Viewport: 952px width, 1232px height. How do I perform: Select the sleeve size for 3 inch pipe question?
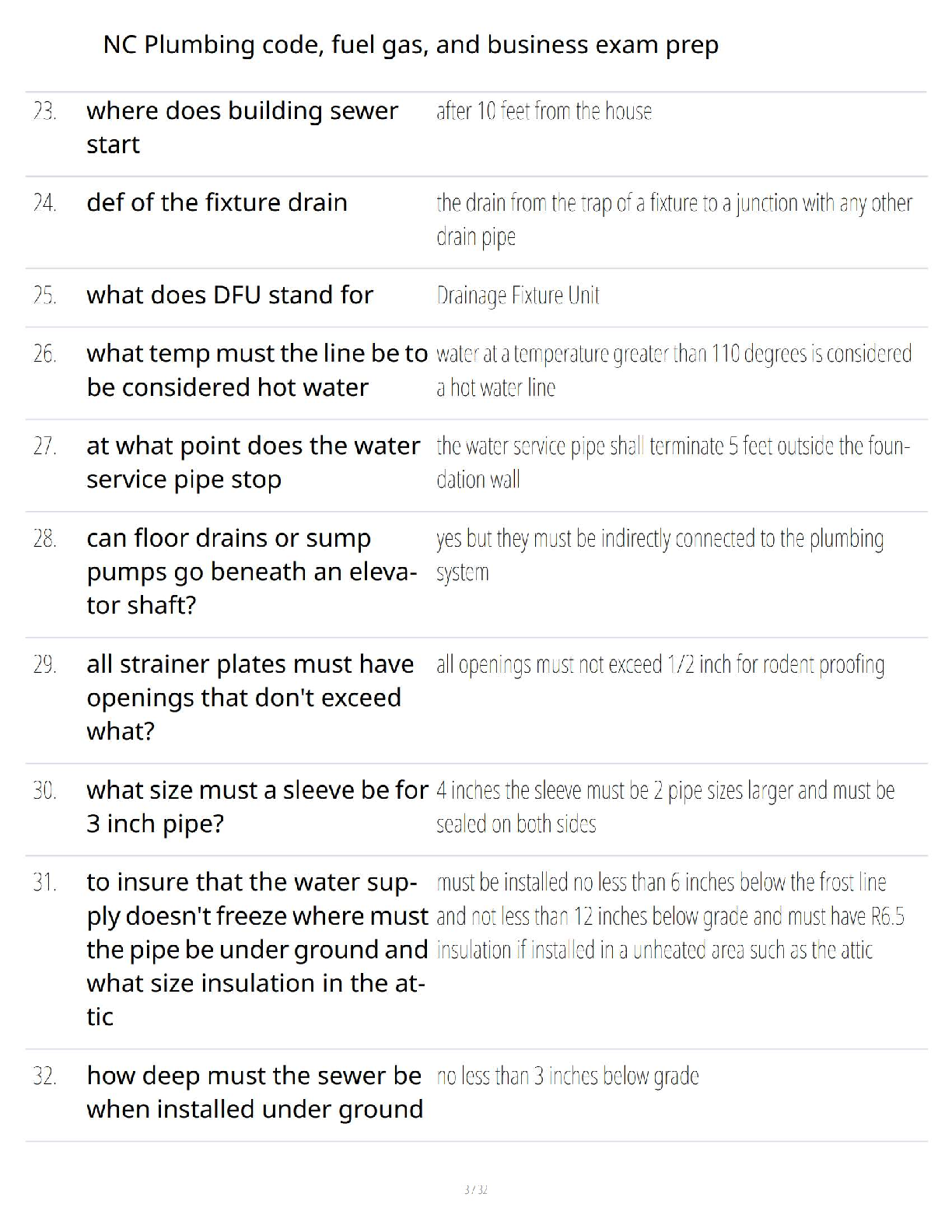pyautogui.click(x=257, y=807)
